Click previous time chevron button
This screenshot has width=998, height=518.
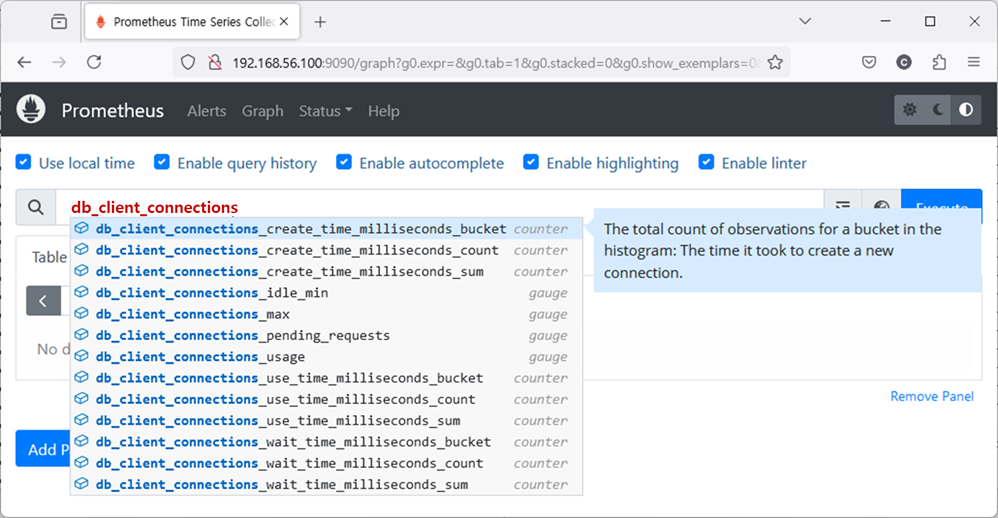tap(43, 301)
